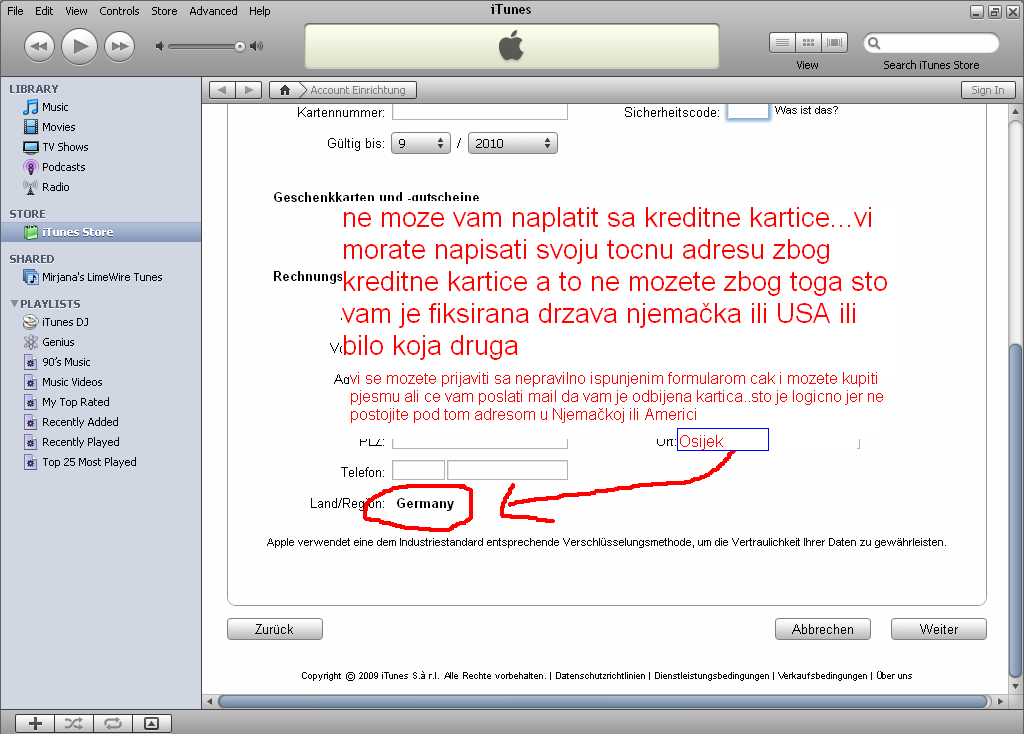
Task: Switch to Cover Flow view icon
Action: point(834,42)
